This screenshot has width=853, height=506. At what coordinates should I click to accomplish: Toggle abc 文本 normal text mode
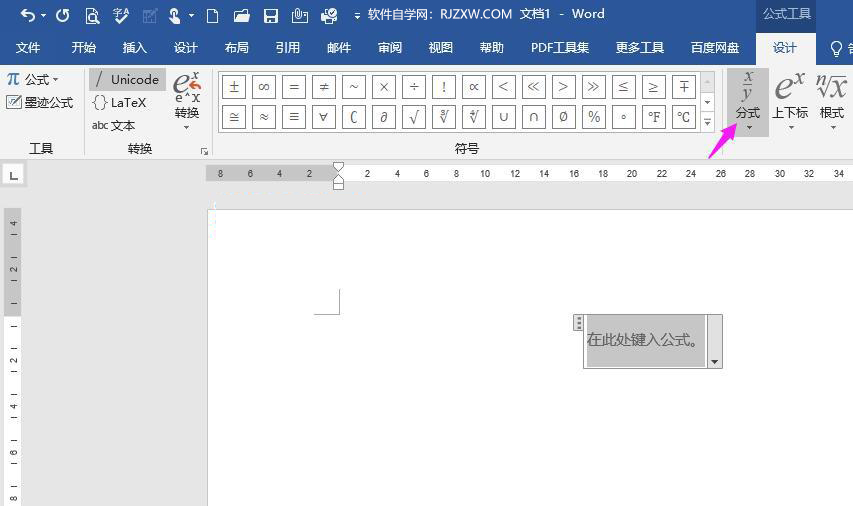tap(114, 125)
